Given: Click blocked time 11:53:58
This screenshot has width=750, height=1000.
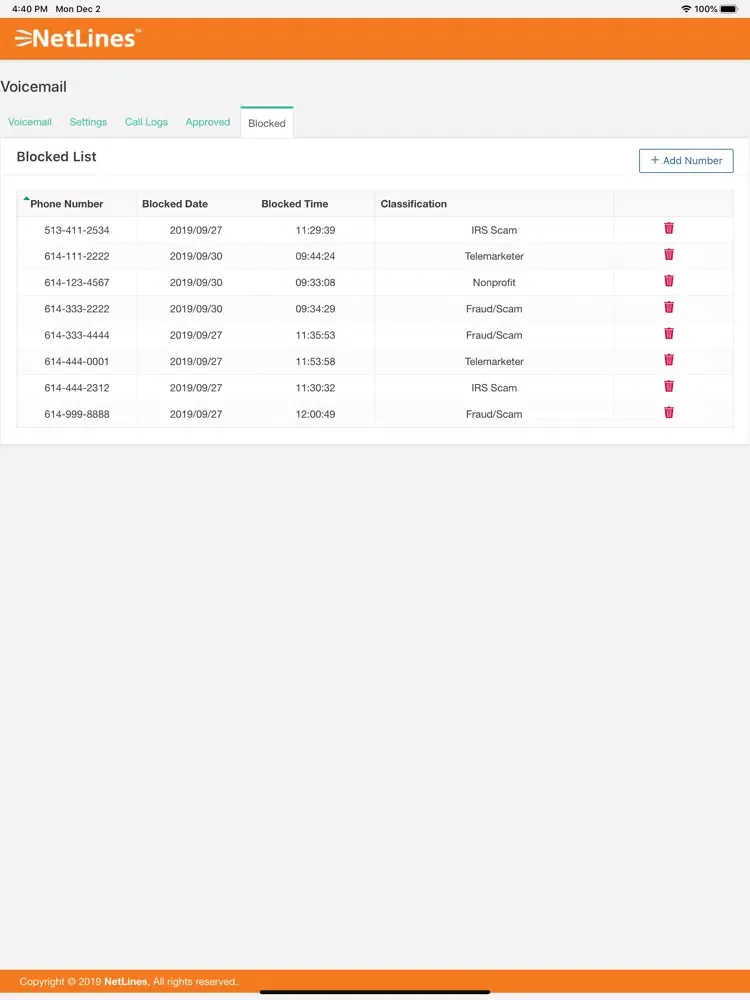Looking at the screenshot, I should (315, 362).
